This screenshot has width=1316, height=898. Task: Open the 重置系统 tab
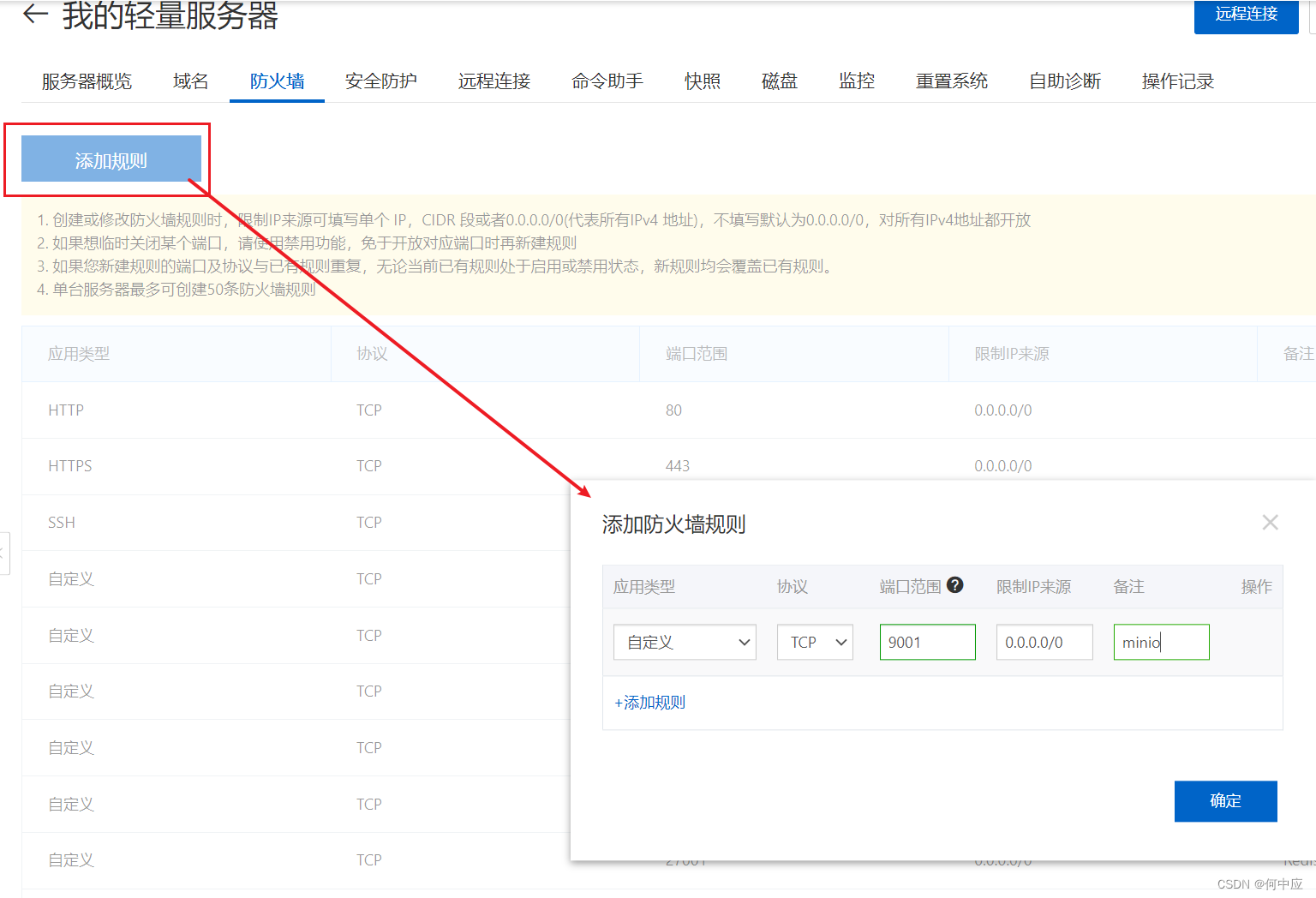[952, 81]
